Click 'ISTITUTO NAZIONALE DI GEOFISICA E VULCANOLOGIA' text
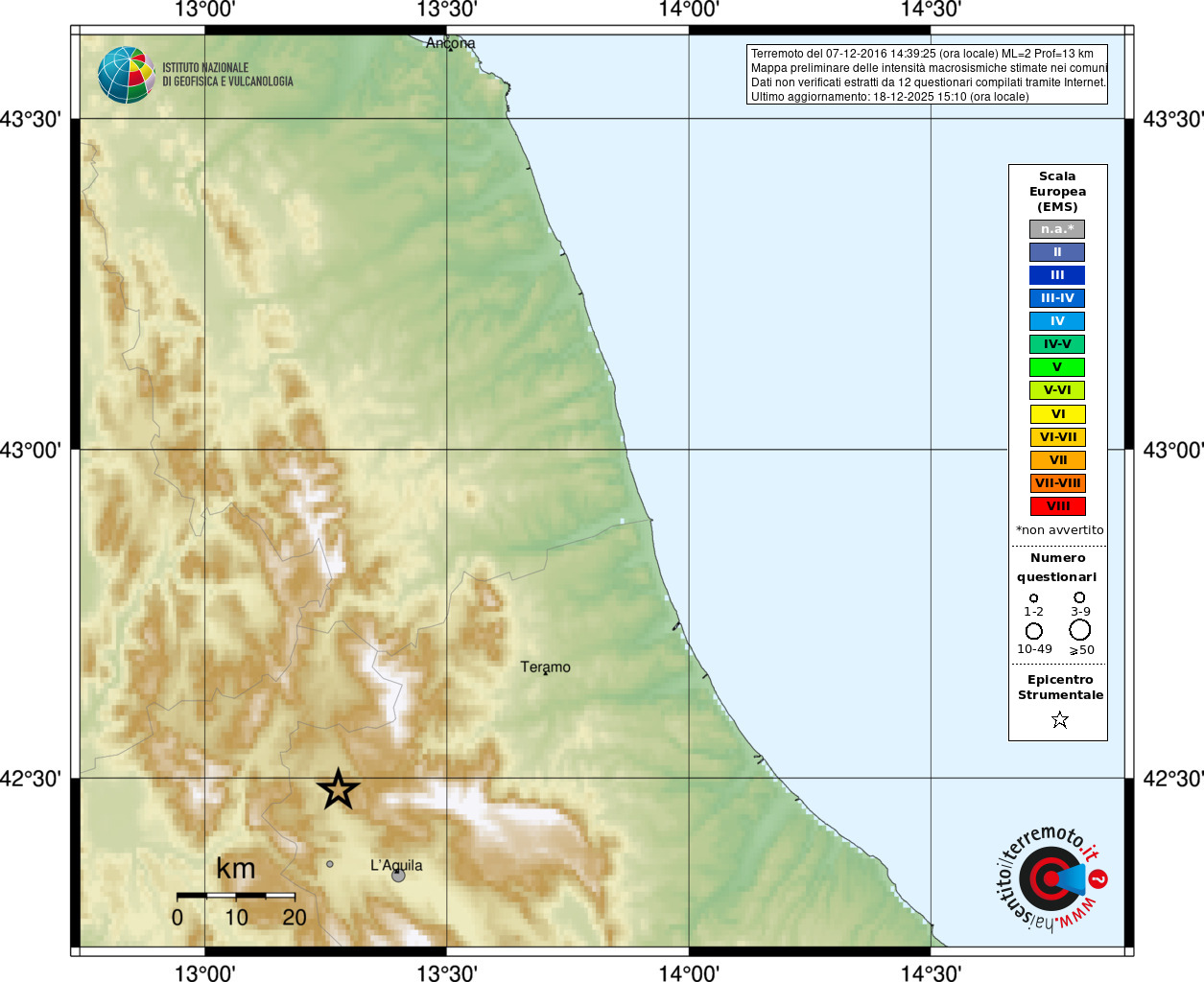The image size is (1204, 982). (227, 75)
